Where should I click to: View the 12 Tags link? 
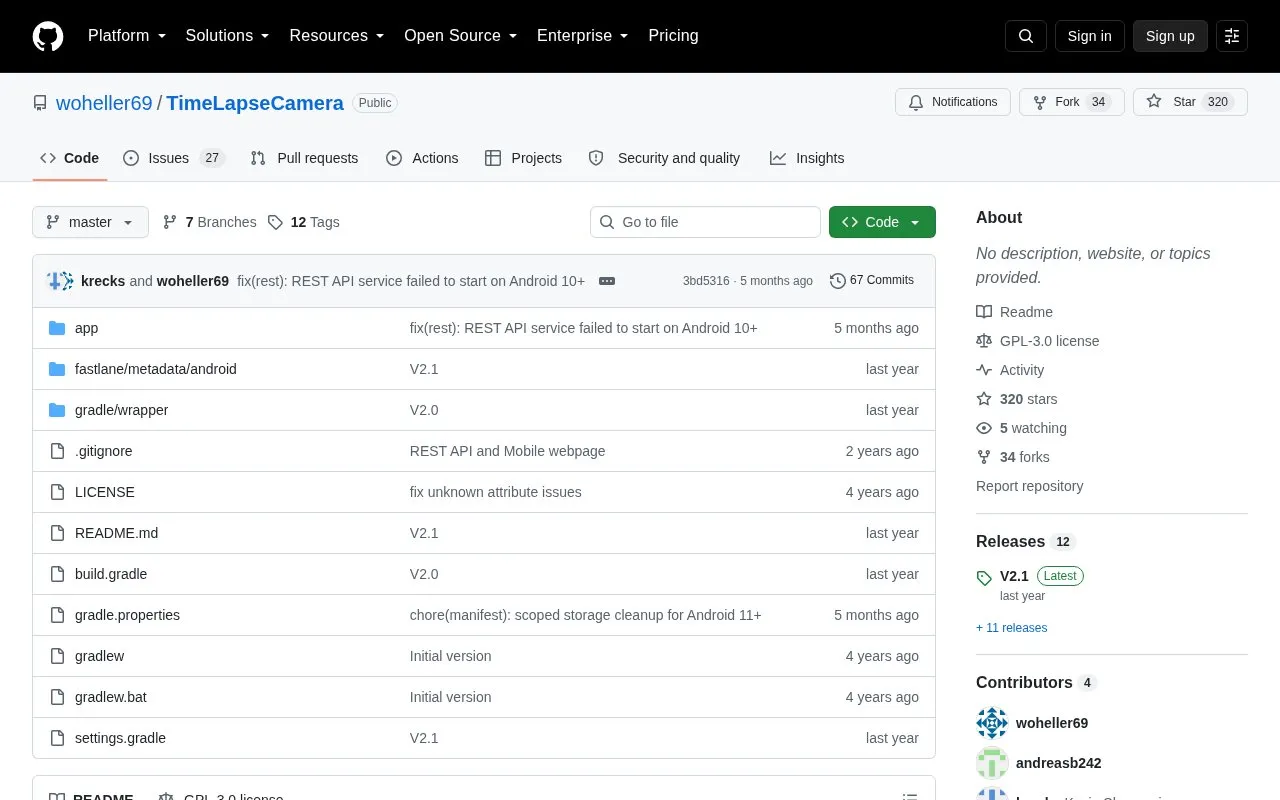click(304, 222)
